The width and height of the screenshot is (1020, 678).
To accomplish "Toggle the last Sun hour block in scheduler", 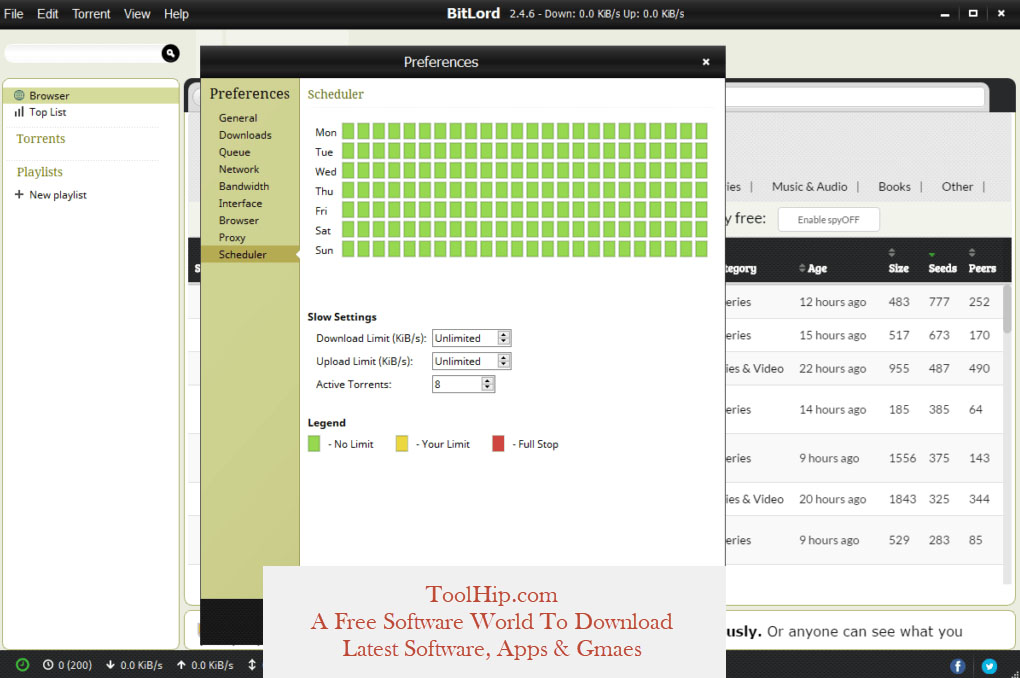I will [701, 249].
